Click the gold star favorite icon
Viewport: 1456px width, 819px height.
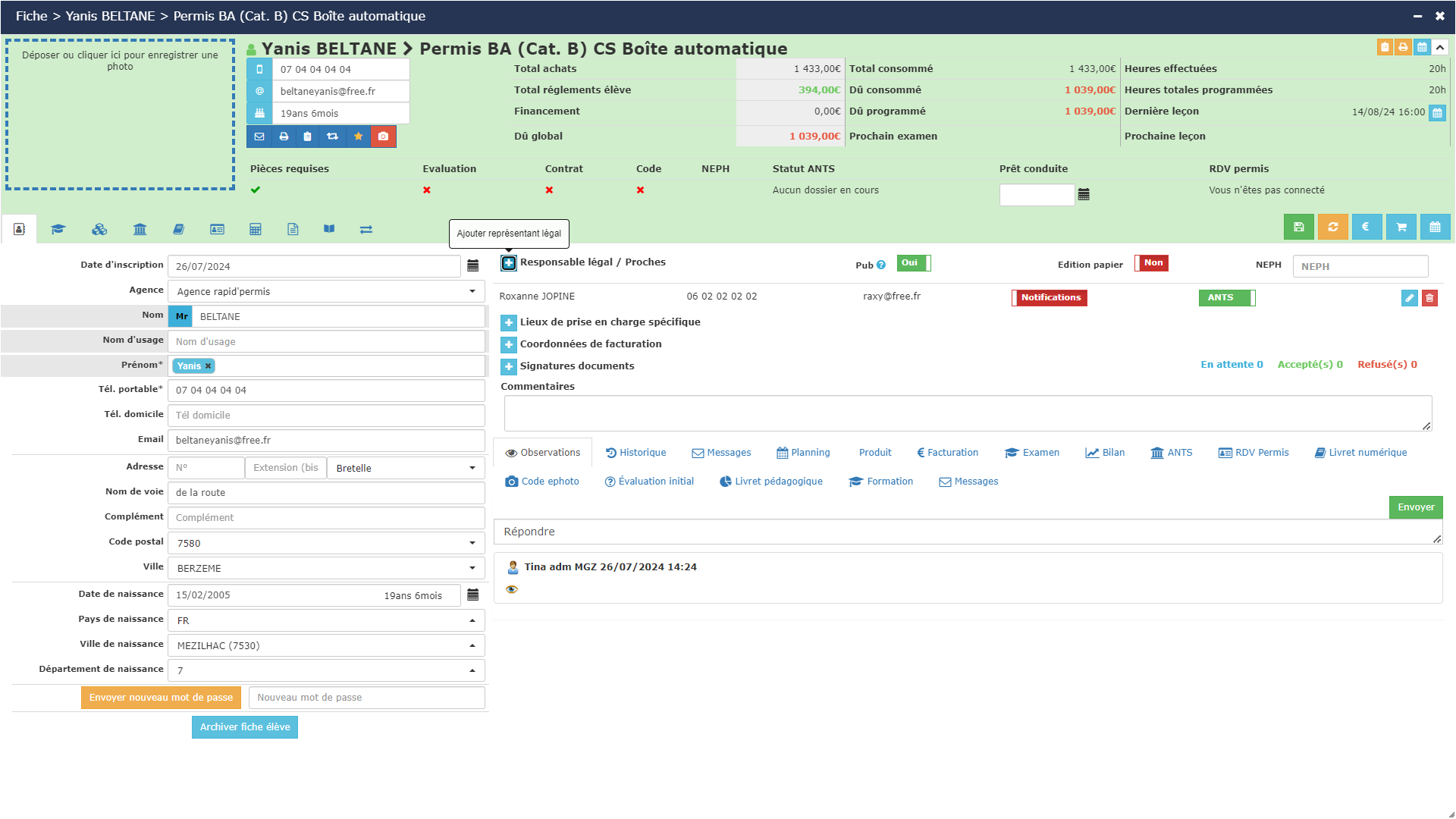point(358,136)
